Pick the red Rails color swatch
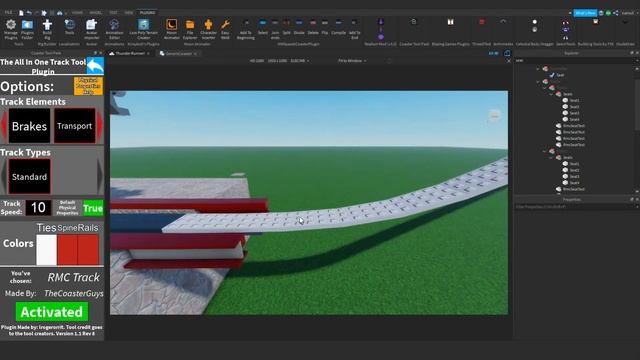The height and width of the screenshot is (360, 640). [88, 249]
